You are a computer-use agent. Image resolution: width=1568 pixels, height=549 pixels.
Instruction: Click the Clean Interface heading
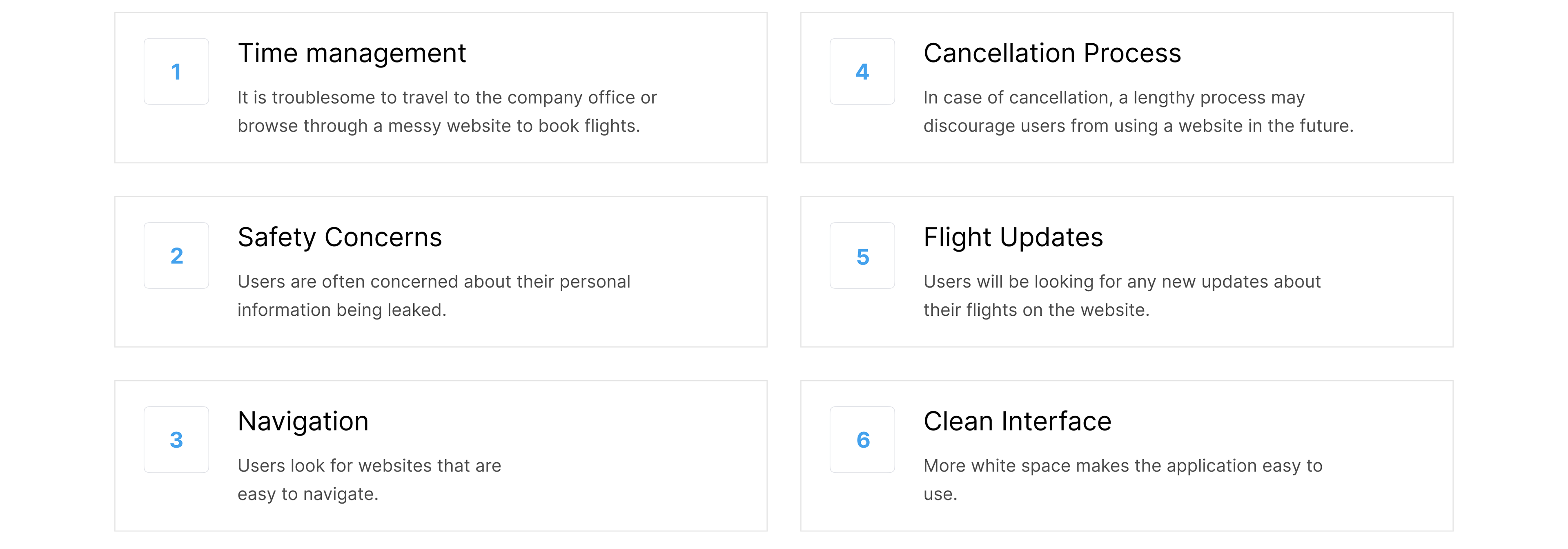pyautogui.click(x=1017, y=421)
